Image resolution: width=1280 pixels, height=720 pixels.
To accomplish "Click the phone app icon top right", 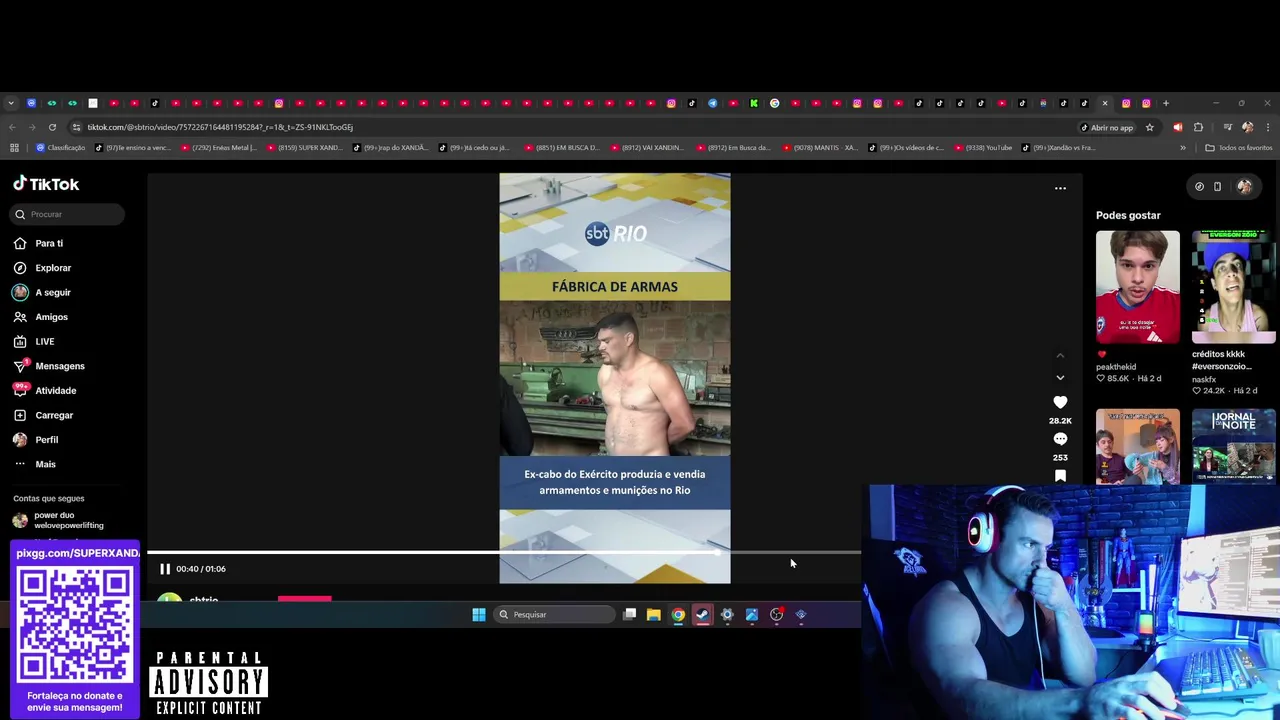I will click(1217, 186).
